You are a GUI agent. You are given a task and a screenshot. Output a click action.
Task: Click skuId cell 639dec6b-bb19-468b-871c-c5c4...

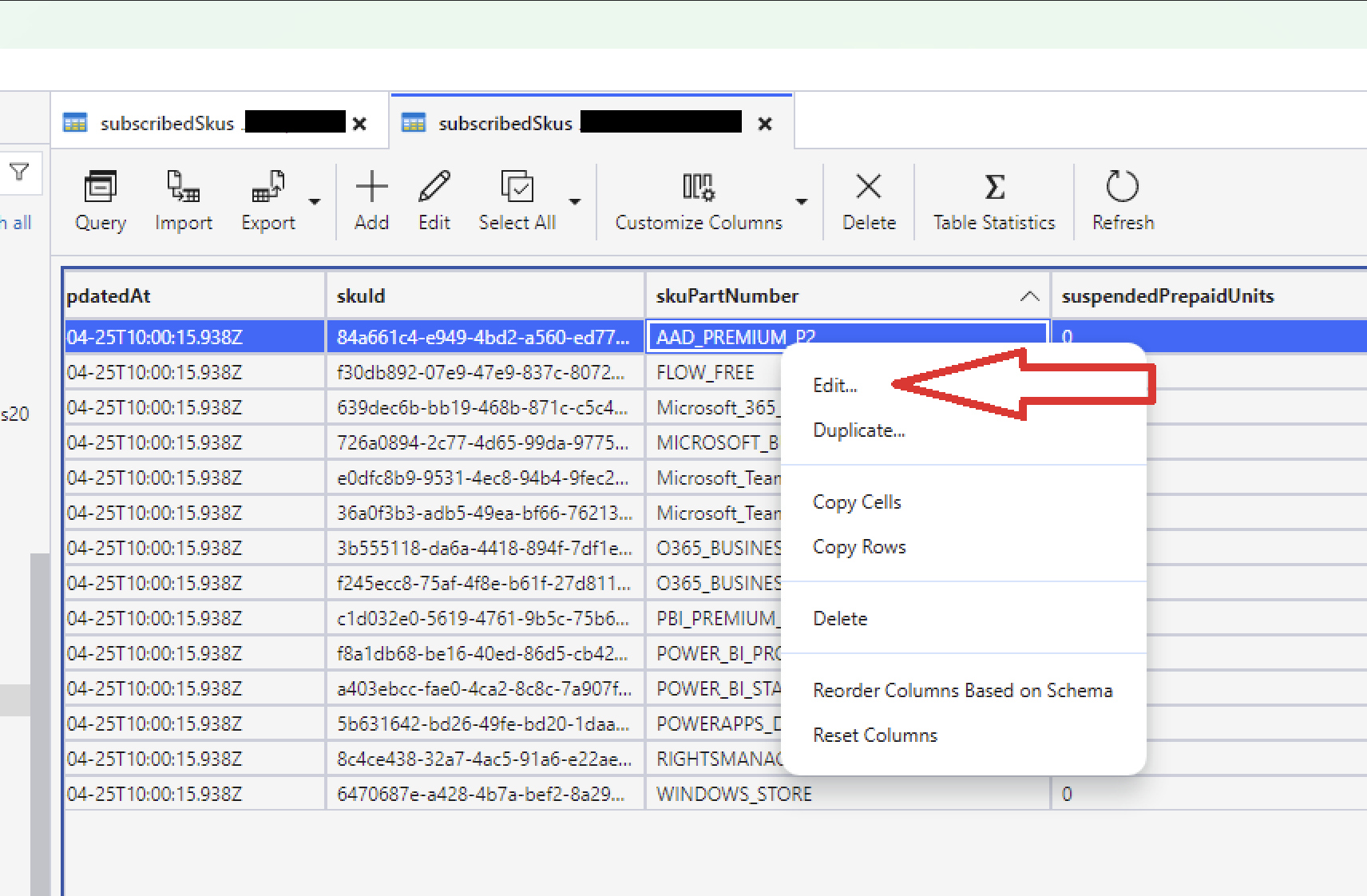(485, 407)
